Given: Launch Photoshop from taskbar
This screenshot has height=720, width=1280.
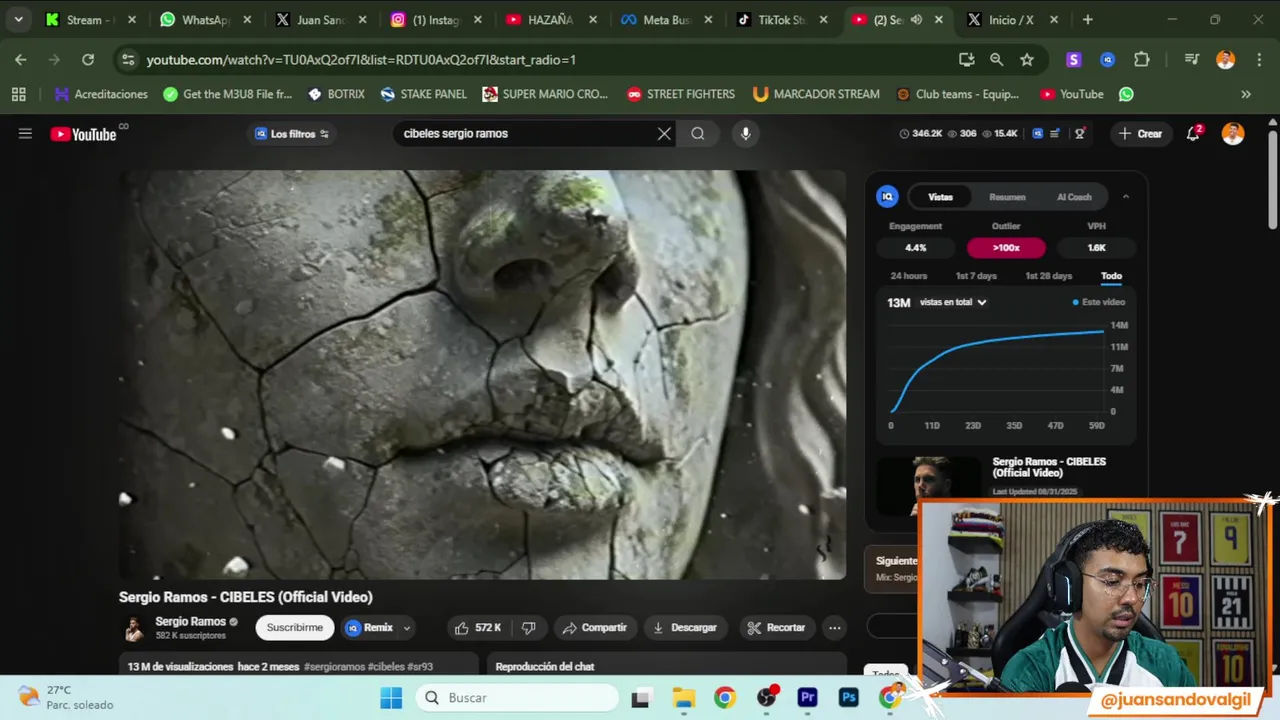Looking at the screenshot, I should pos(849,697).
